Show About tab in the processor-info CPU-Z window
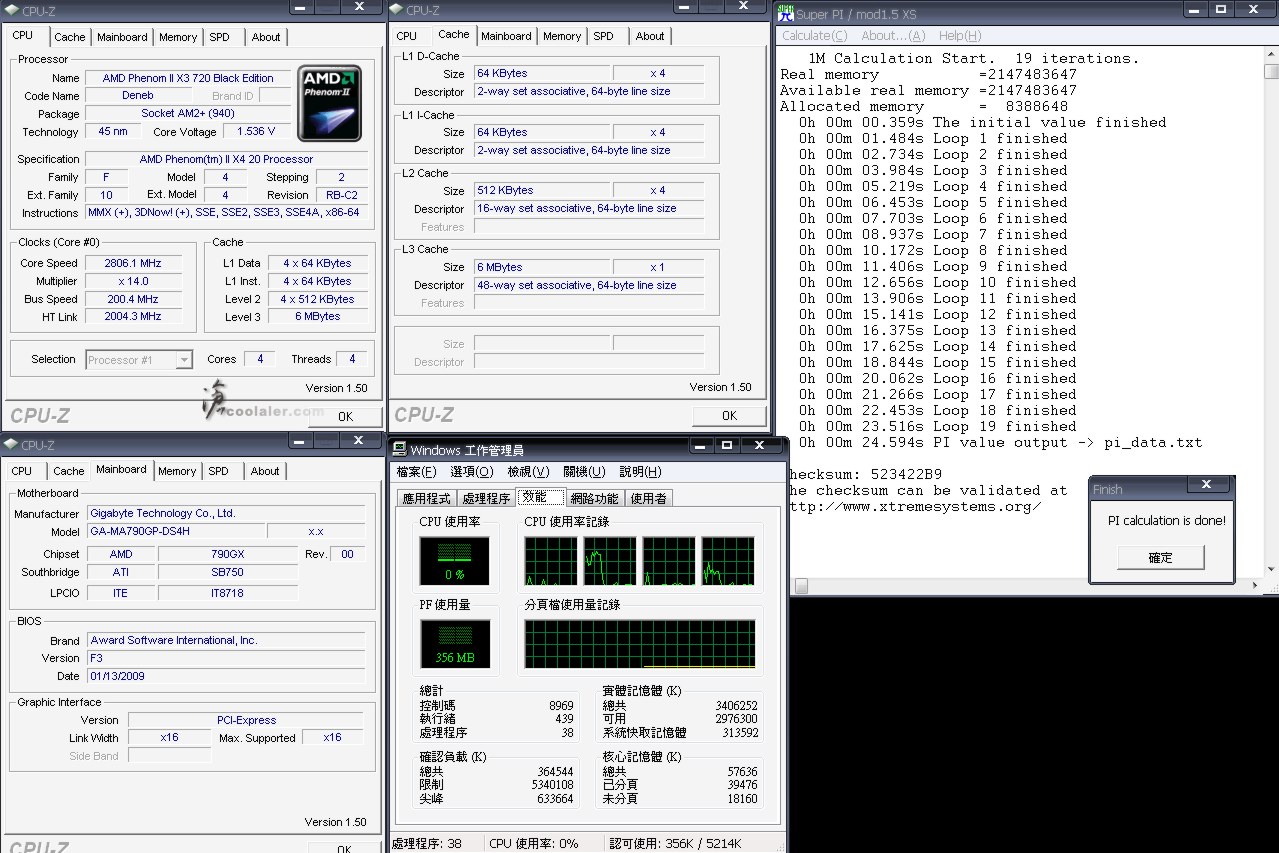The height and width of the screenshot is (853, 1279). tap(266, 37)
